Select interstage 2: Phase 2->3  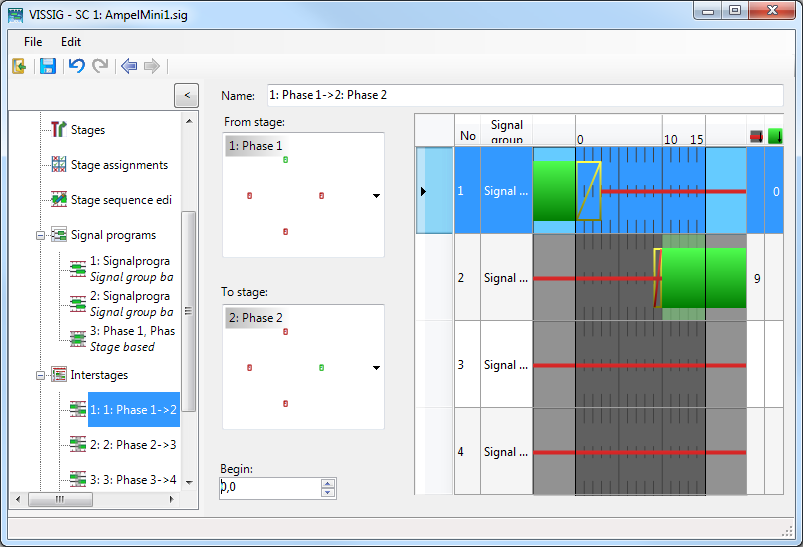[x=132, y=444]
